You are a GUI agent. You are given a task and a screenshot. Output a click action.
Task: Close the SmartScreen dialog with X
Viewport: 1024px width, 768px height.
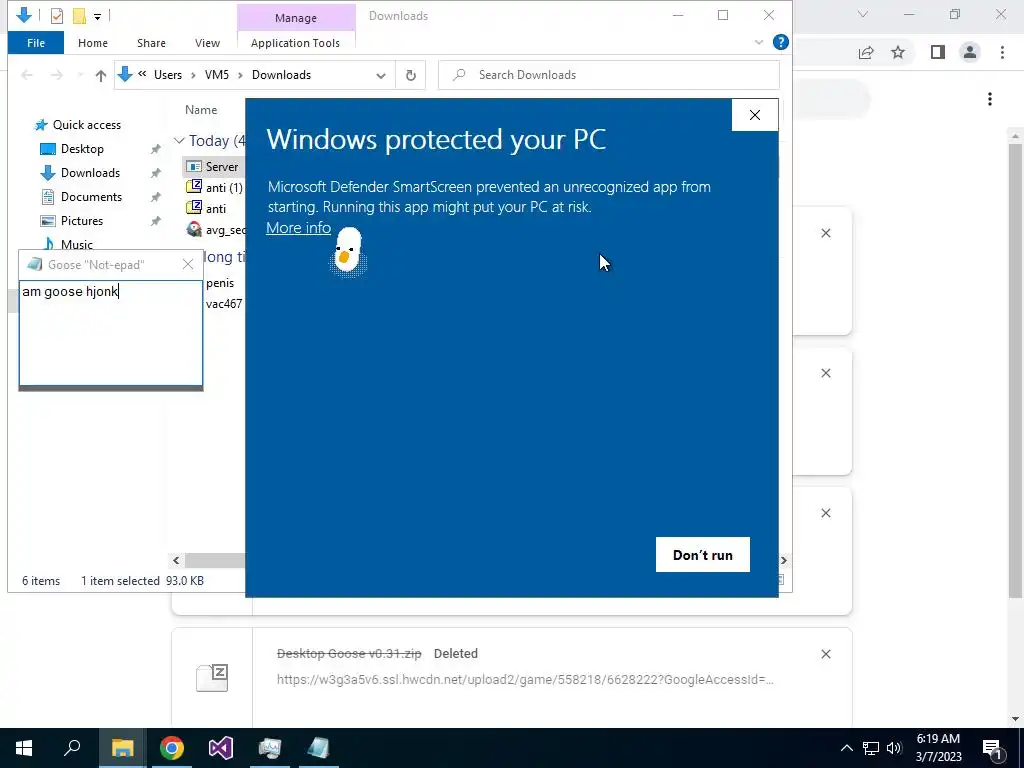coord(755,115)
